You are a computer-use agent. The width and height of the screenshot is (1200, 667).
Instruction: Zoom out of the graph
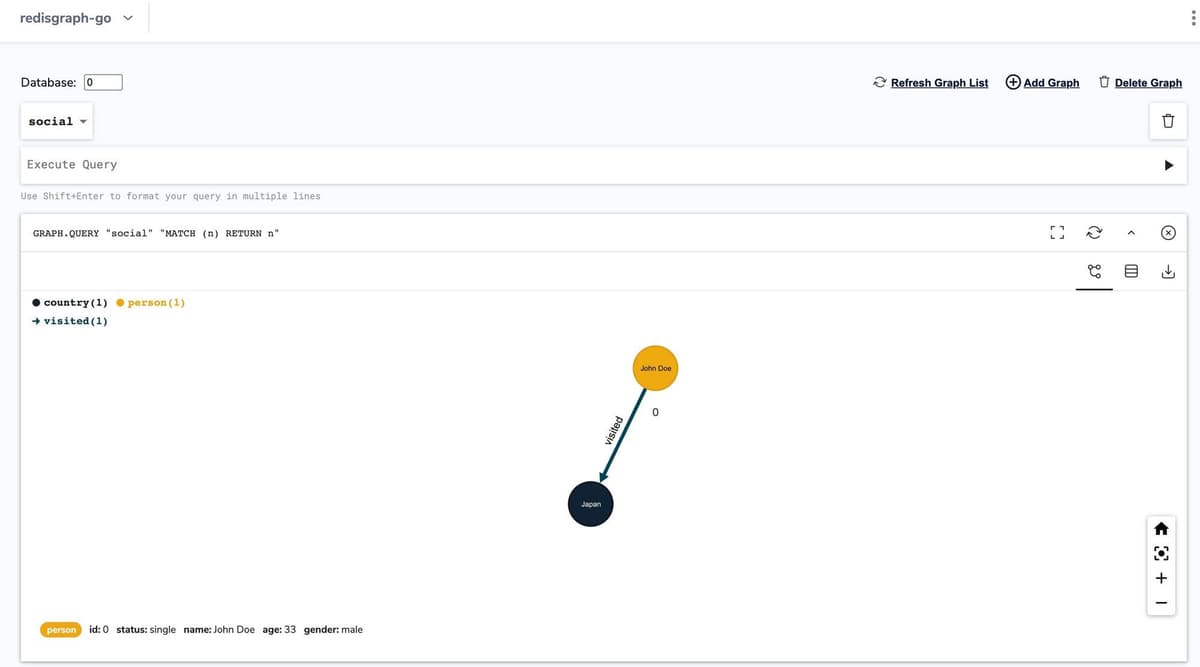1161,603
